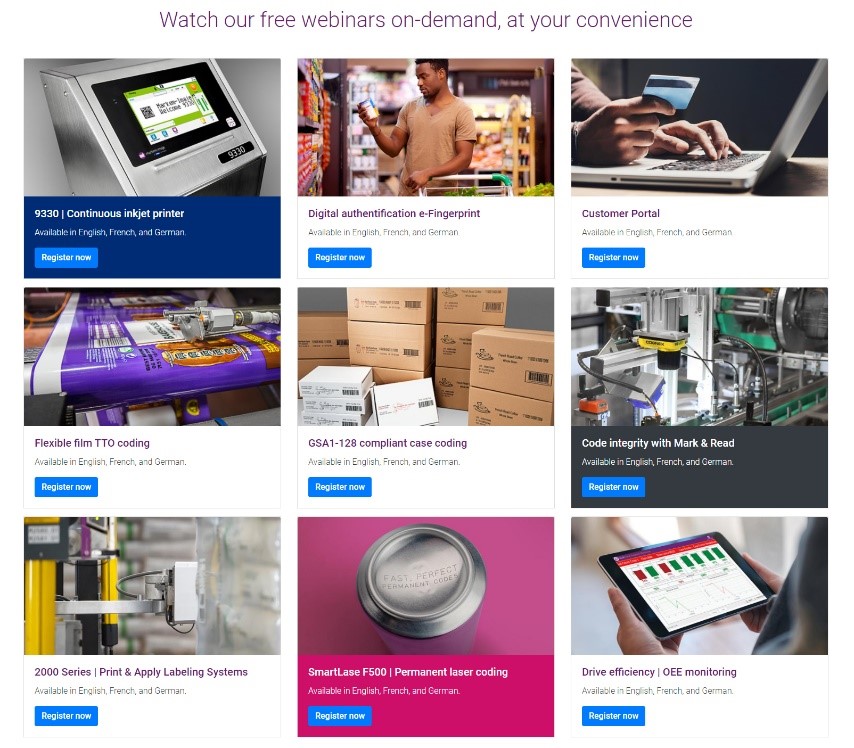Click Register now under Drive efficiency OEE monitoring
Viewport: 854px width, 748px height.
(x=613, y=716)
